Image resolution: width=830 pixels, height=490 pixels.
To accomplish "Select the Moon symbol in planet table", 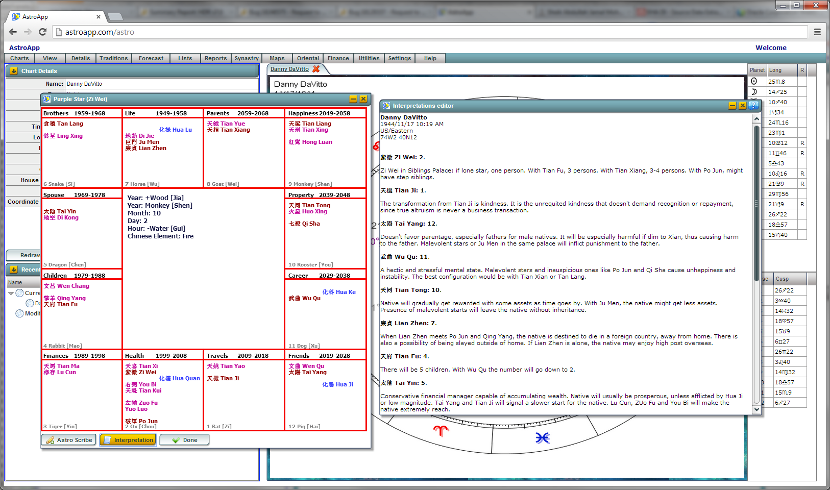I will point(754,91).
